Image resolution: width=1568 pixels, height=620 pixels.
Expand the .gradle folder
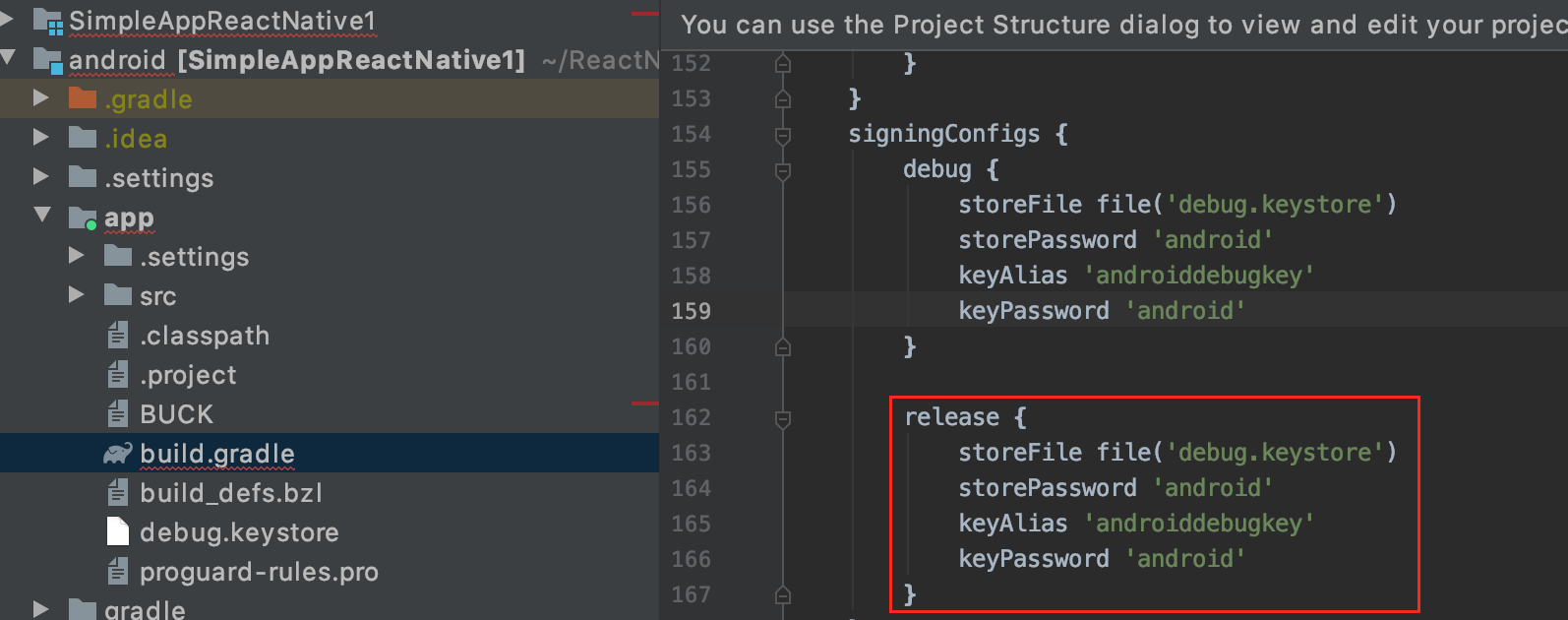[41, 97]
